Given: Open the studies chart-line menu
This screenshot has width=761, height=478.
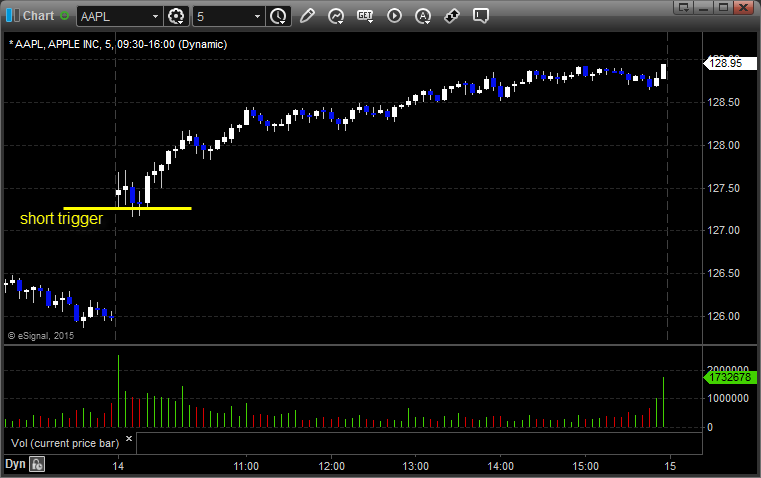Looking at the screenshot, I should pos(336,16).
